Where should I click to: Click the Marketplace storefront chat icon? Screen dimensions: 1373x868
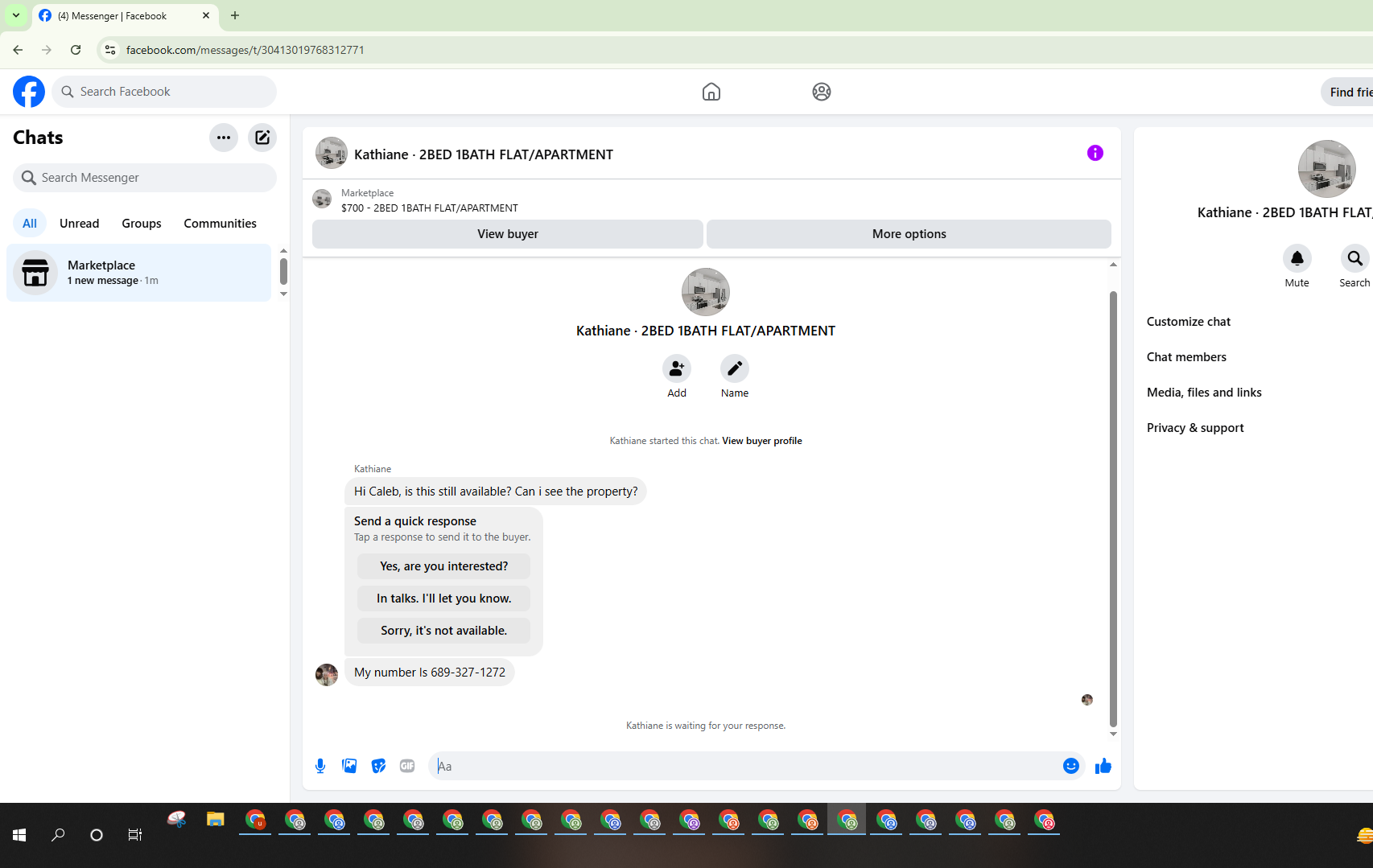pyautogui.click(x=35, y=273)
